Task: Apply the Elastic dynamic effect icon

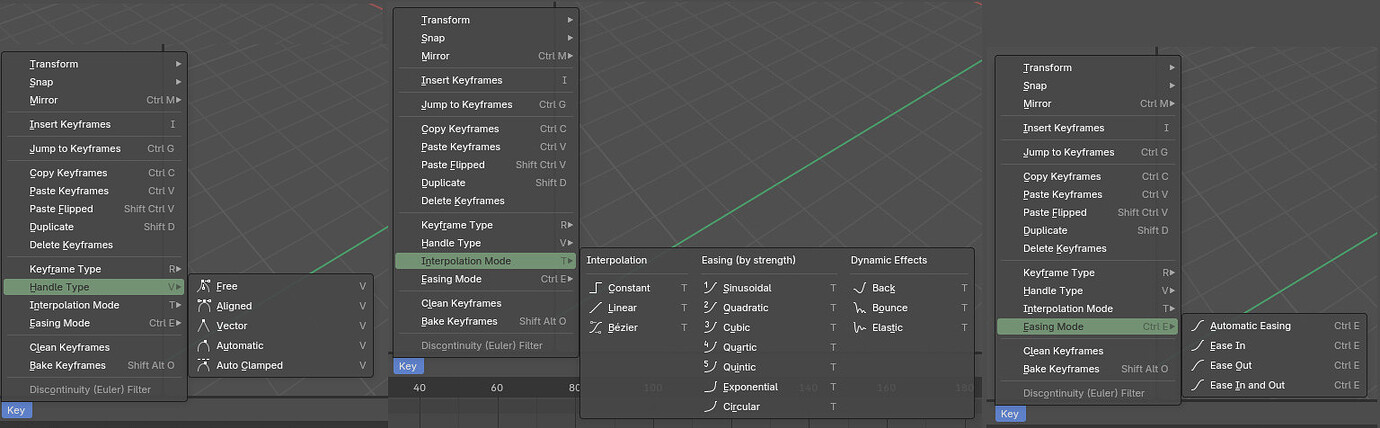Action: coord(860,328)
